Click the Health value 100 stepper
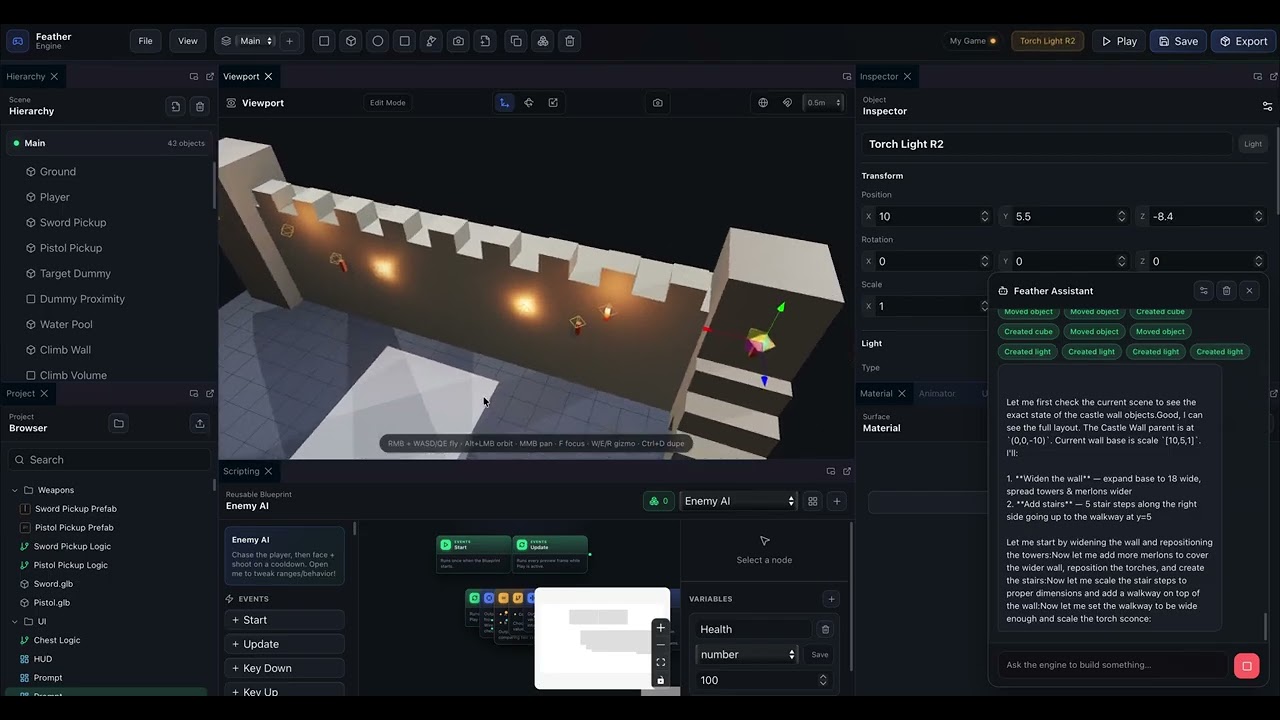Viewport: 1280px width, 720px height. pyautogui.click(x=823, y=680)
